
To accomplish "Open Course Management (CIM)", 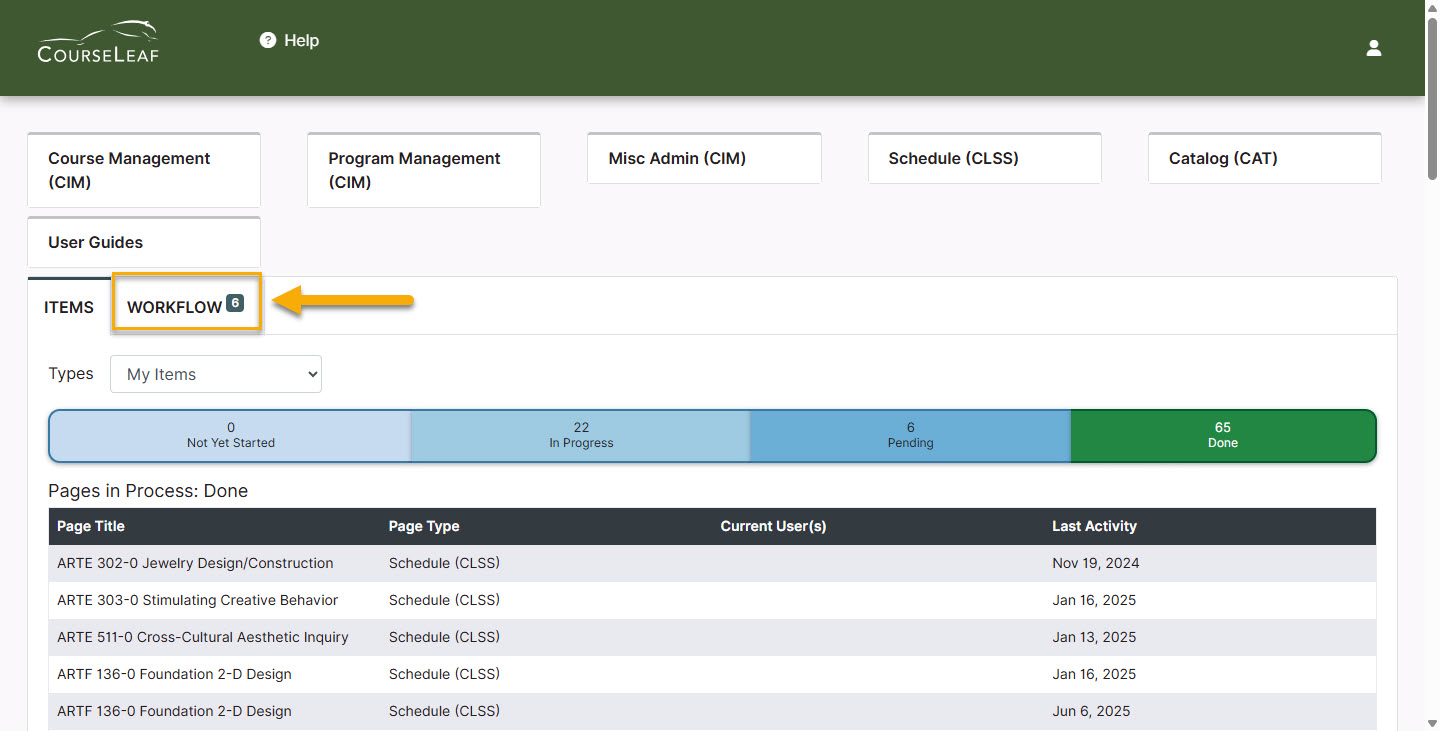I will coord(143,170).
